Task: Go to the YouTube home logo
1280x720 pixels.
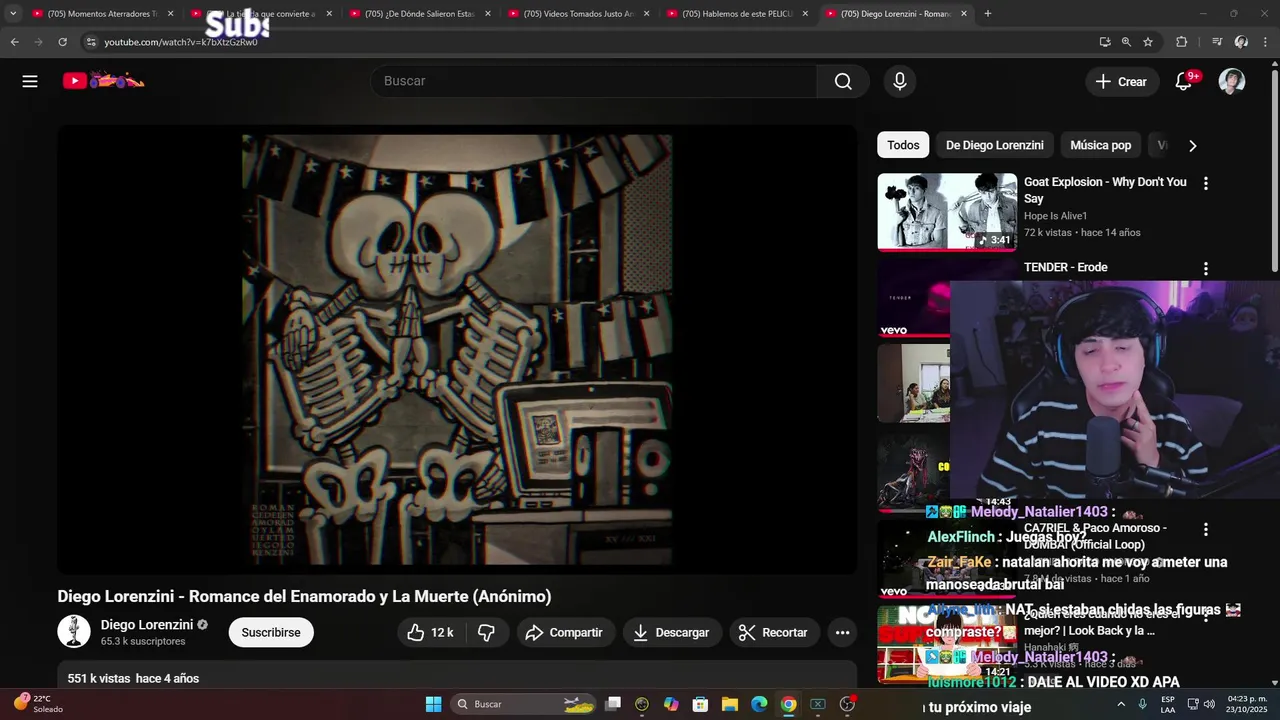Action: pos(104,81)
